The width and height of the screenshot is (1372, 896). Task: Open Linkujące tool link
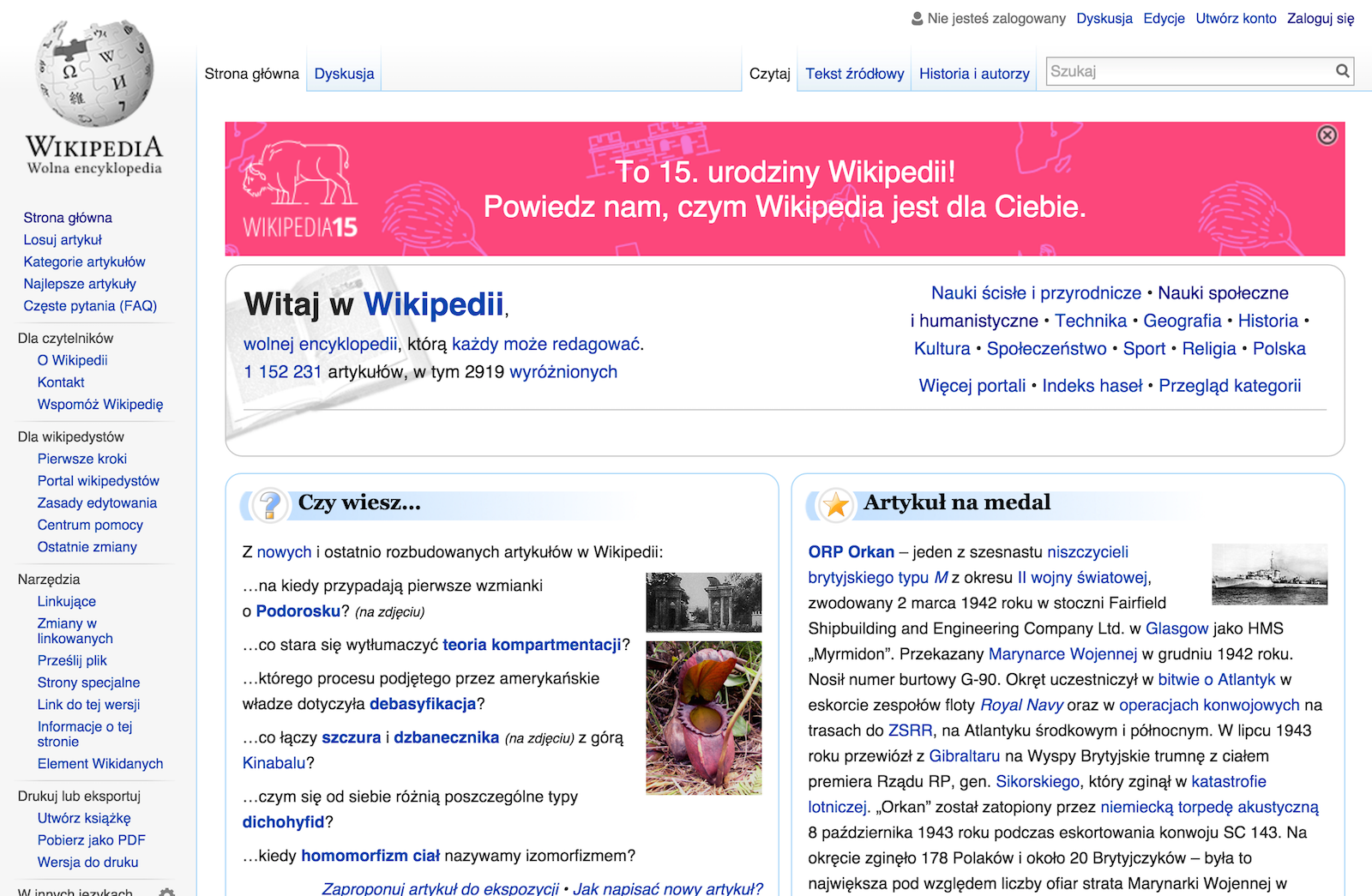click(66, 602)
